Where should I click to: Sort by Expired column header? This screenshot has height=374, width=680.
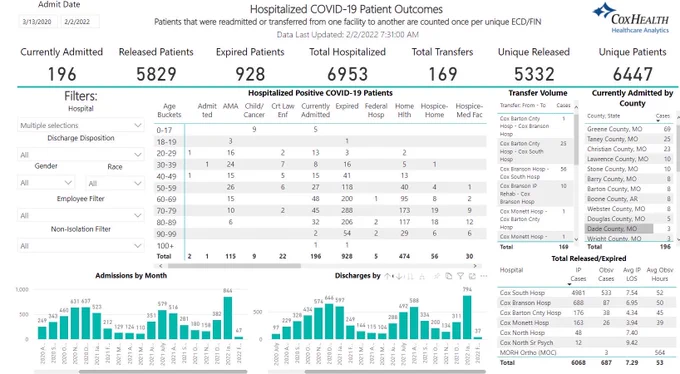[347, 106]
